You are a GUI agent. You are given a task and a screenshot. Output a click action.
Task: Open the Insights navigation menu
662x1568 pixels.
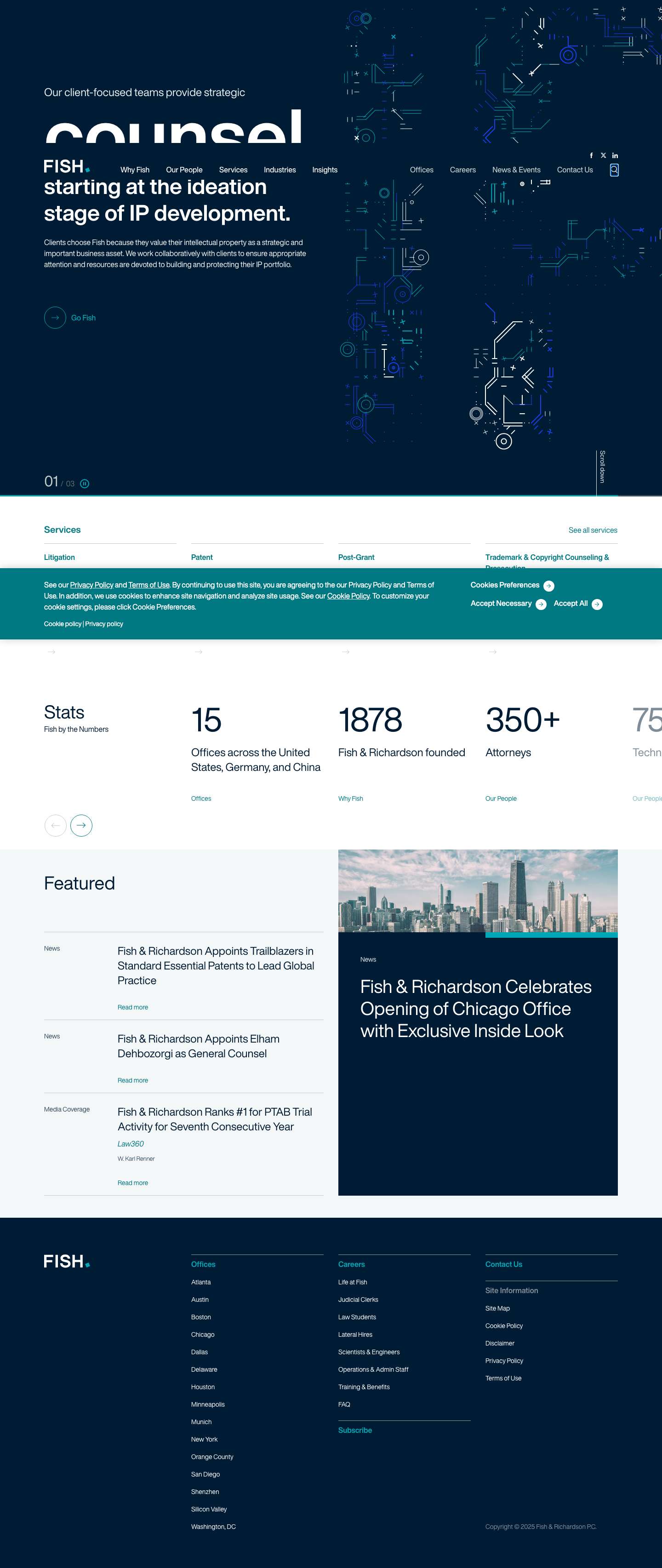tap(325, 170)
